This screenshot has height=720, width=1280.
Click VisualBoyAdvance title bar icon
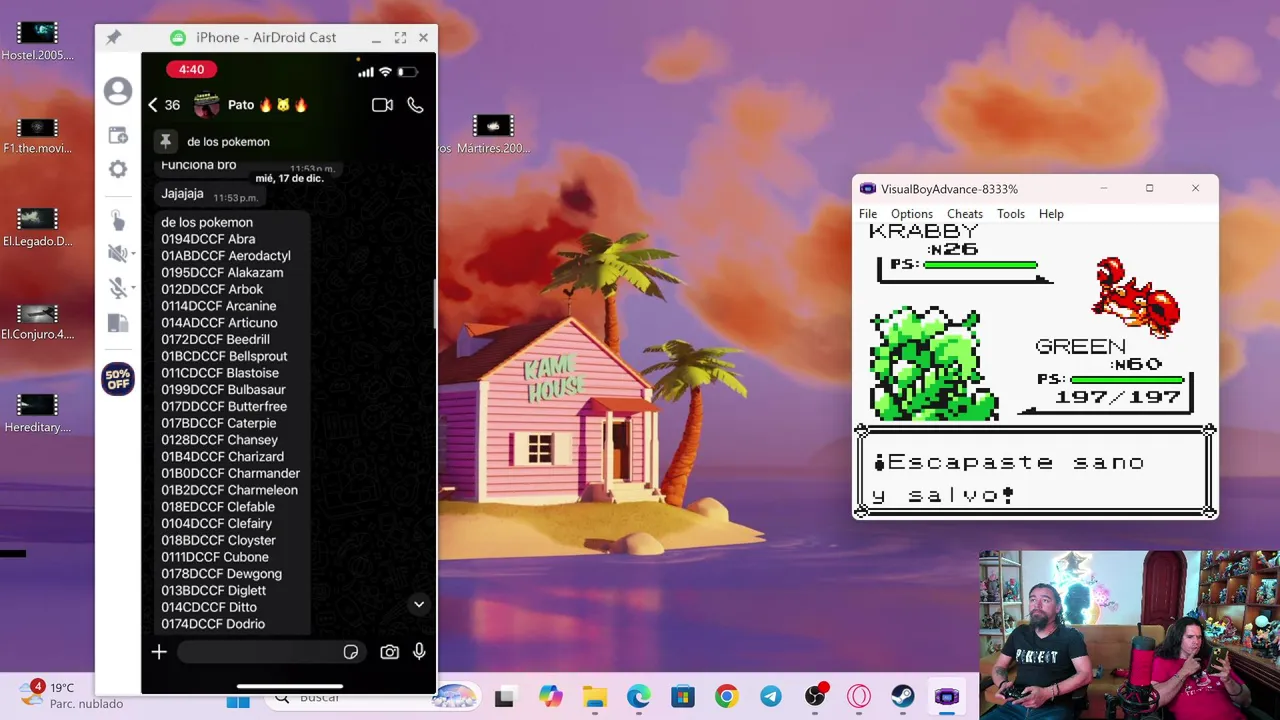click(x=867, y=189)
